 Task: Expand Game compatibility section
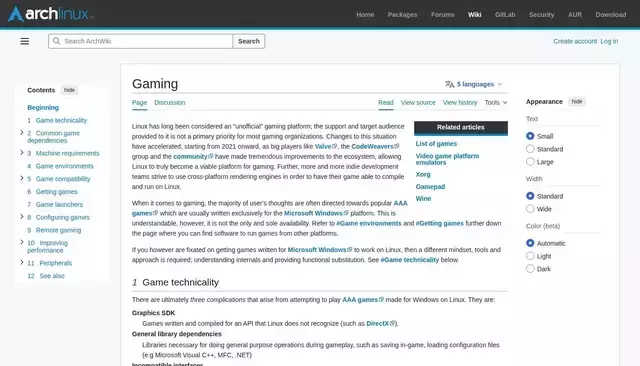[x=22, y=178]
